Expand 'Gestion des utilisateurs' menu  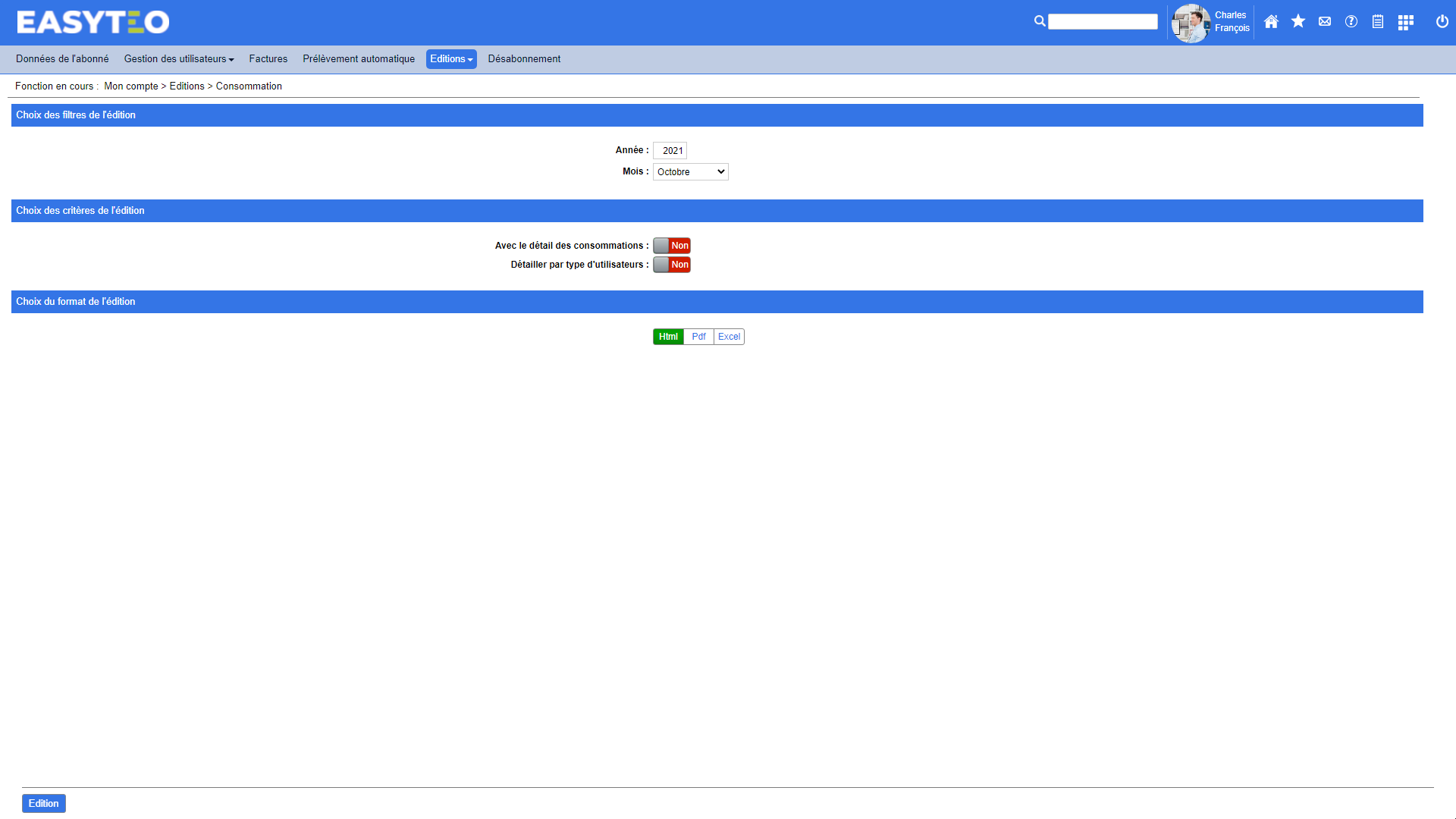(179, 59)
